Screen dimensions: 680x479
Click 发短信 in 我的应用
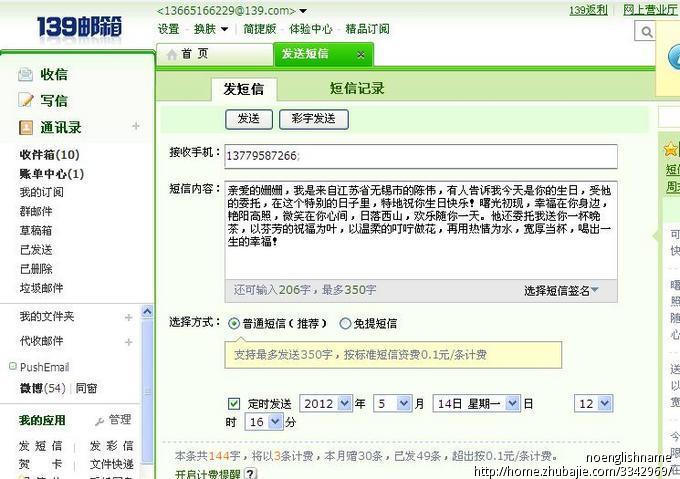(x=40, y=446)
